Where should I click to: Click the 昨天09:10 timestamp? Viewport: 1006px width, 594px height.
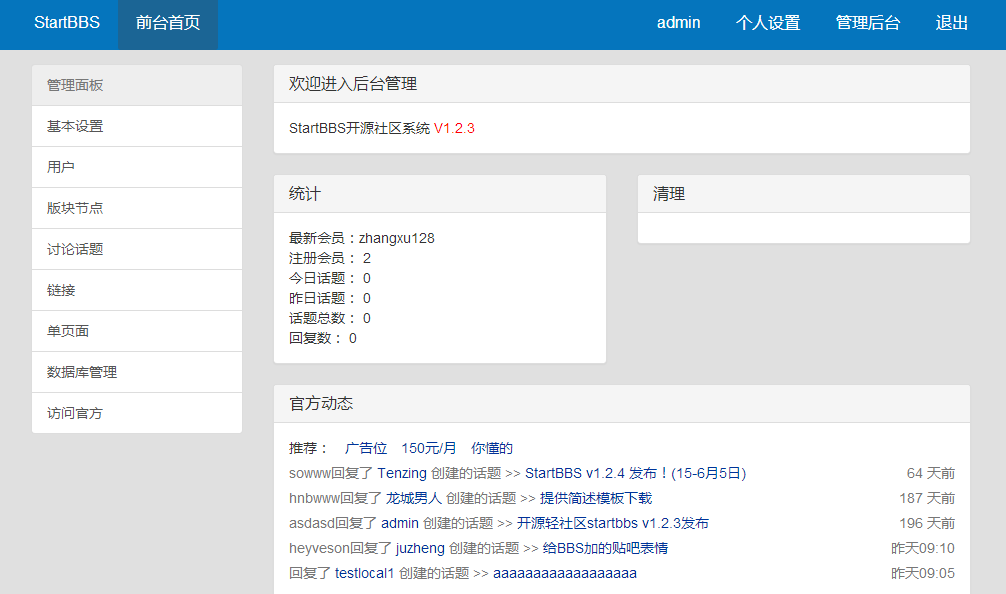click(923, 548)
